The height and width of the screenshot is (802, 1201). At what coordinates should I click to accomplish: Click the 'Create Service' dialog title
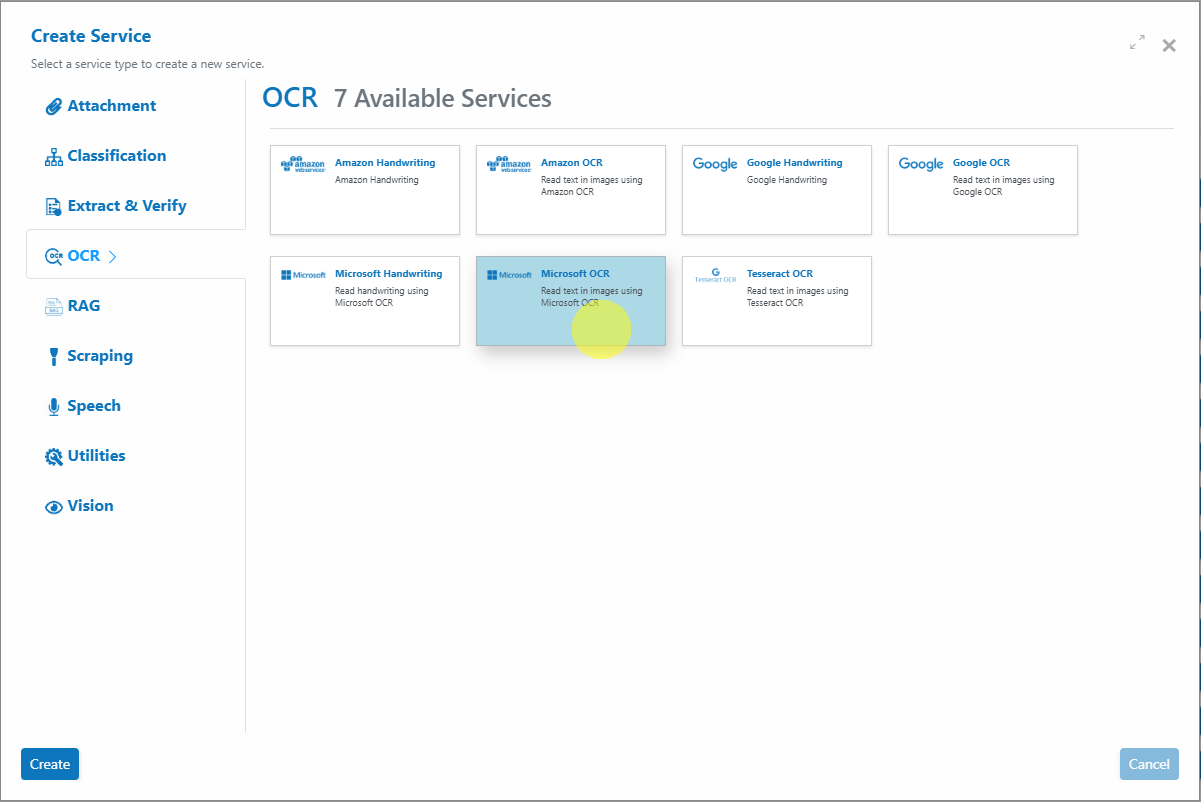click(91, 36)
